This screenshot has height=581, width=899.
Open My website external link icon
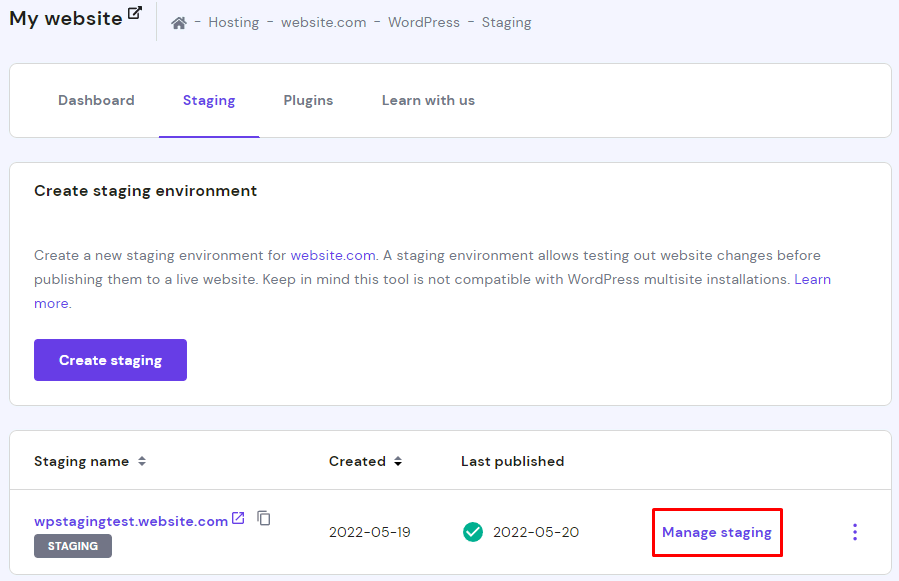(135, 14)
